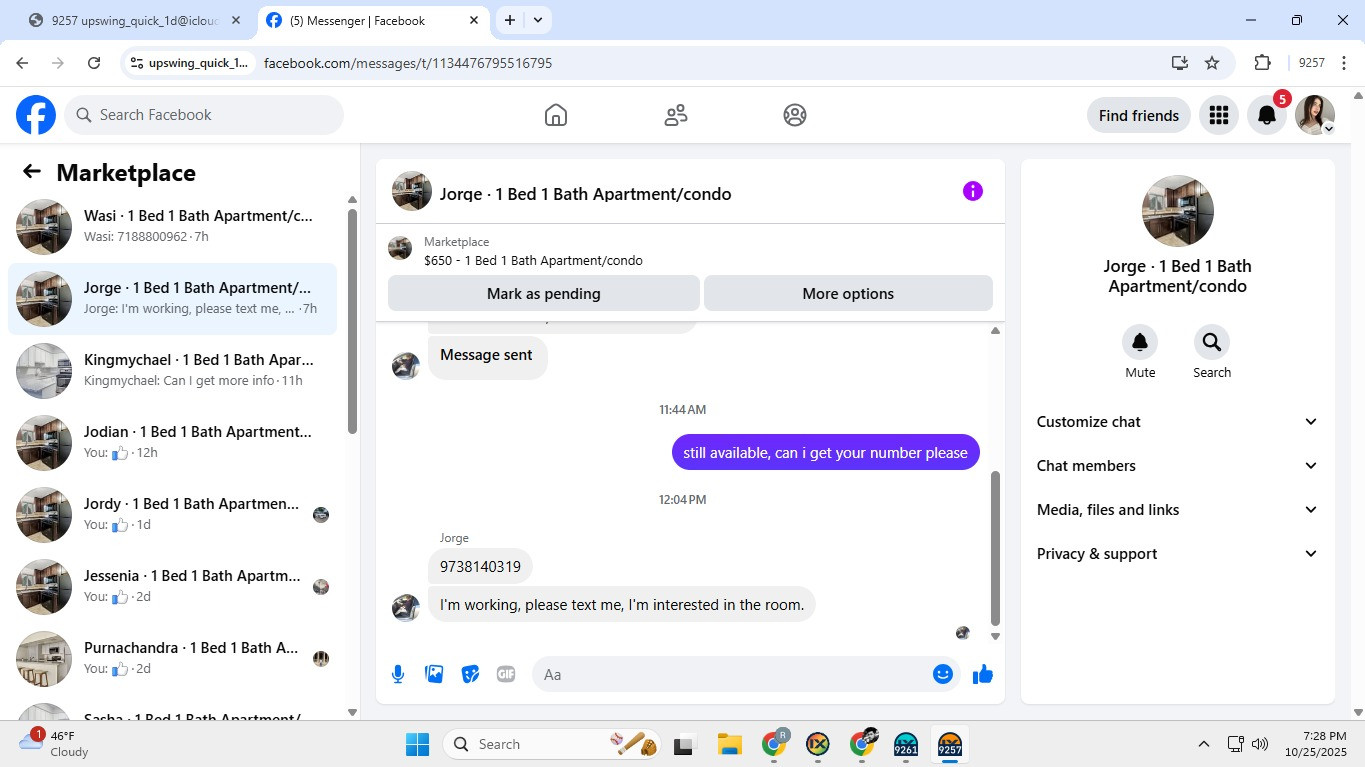Open the Jodian apartment conversation
This screenshot has width=1365, height=767.
click(172, 443)
